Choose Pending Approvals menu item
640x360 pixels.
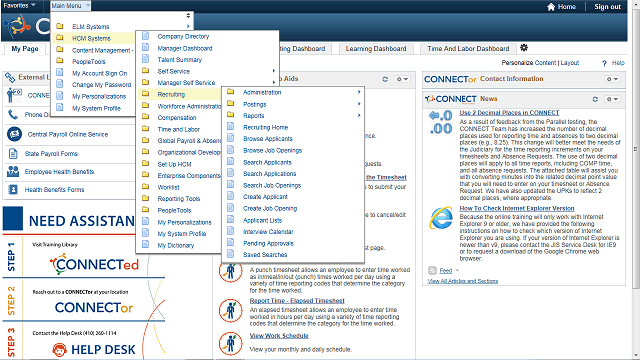point(268,243)
